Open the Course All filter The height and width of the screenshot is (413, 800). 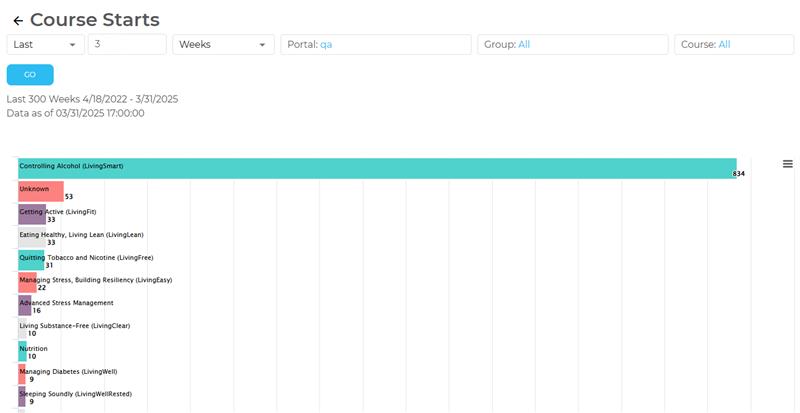point(733,45)
